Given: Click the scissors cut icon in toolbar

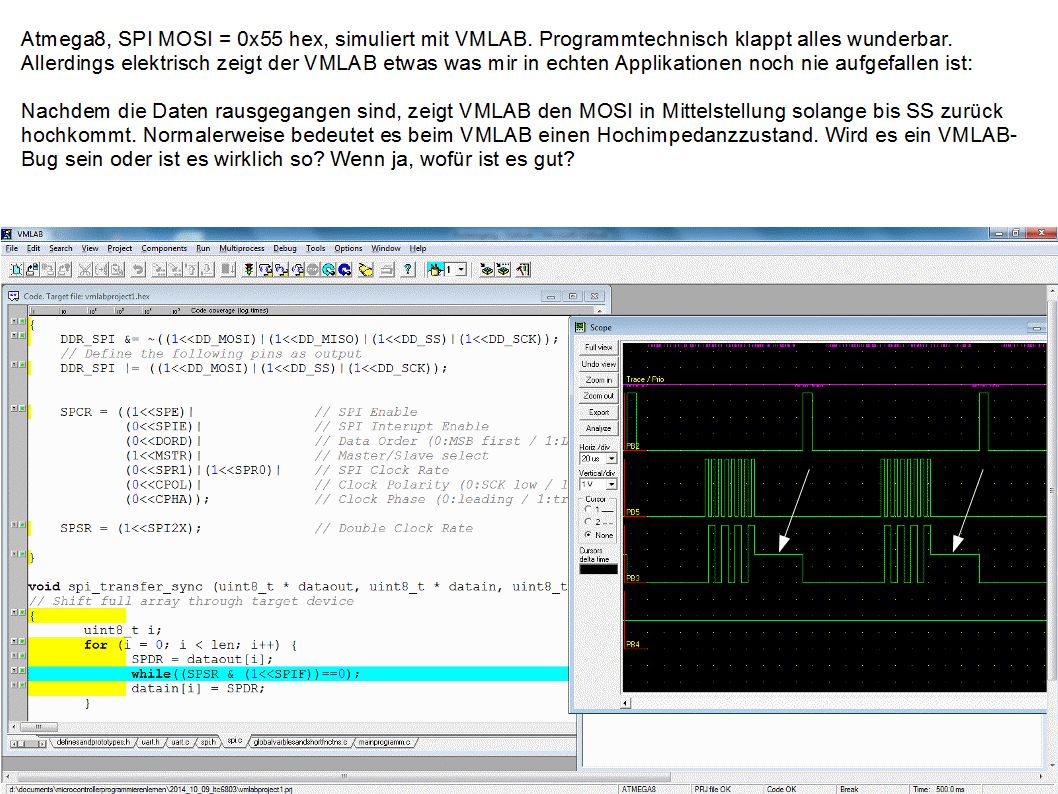Looking at the screenshot, I should (x=84, y=270).
